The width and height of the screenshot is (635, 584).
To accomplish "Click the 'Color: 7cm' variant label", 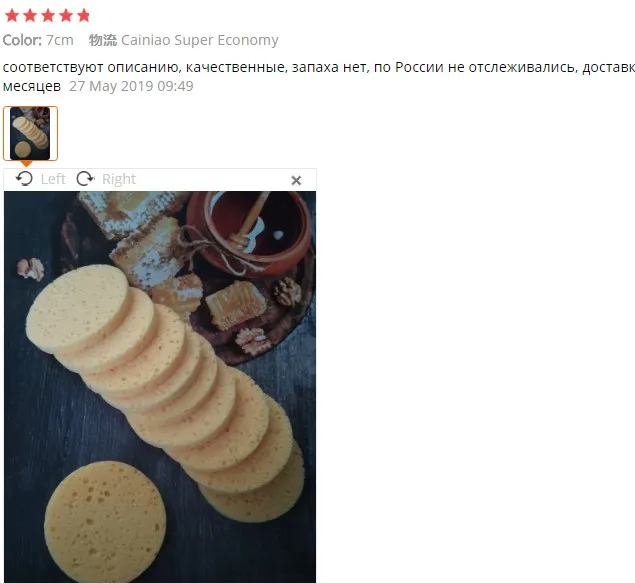I will click(38, 40).
